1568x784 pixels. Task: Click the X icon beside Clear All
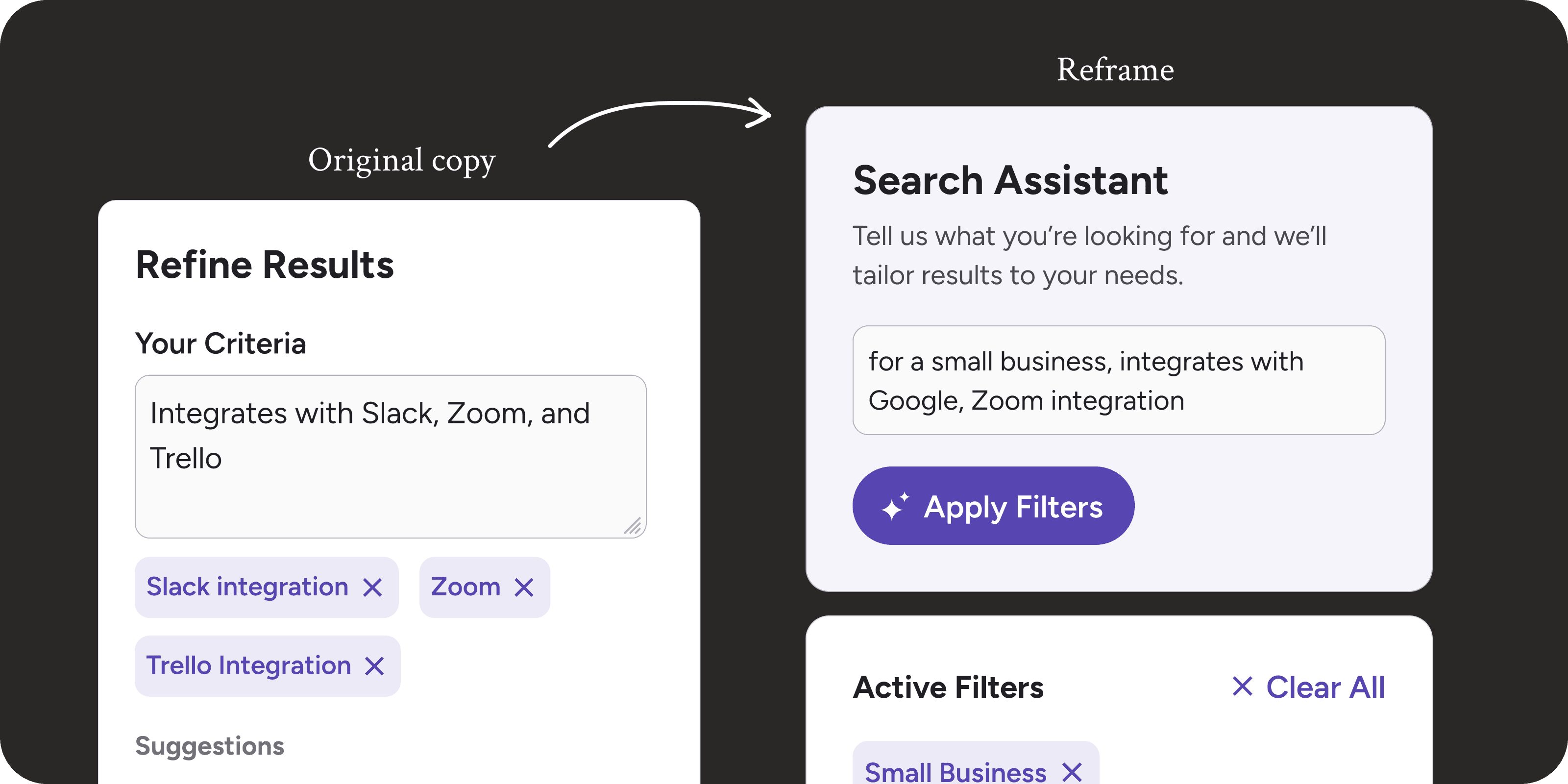1242,686
